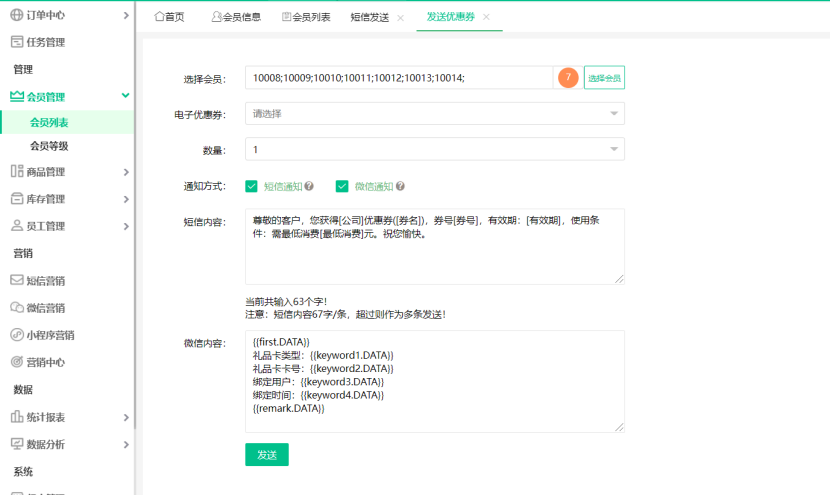Viewport: 831px width, 496px height.
Task: Expand the 库存管理 menu arrow
Action: 126,199
